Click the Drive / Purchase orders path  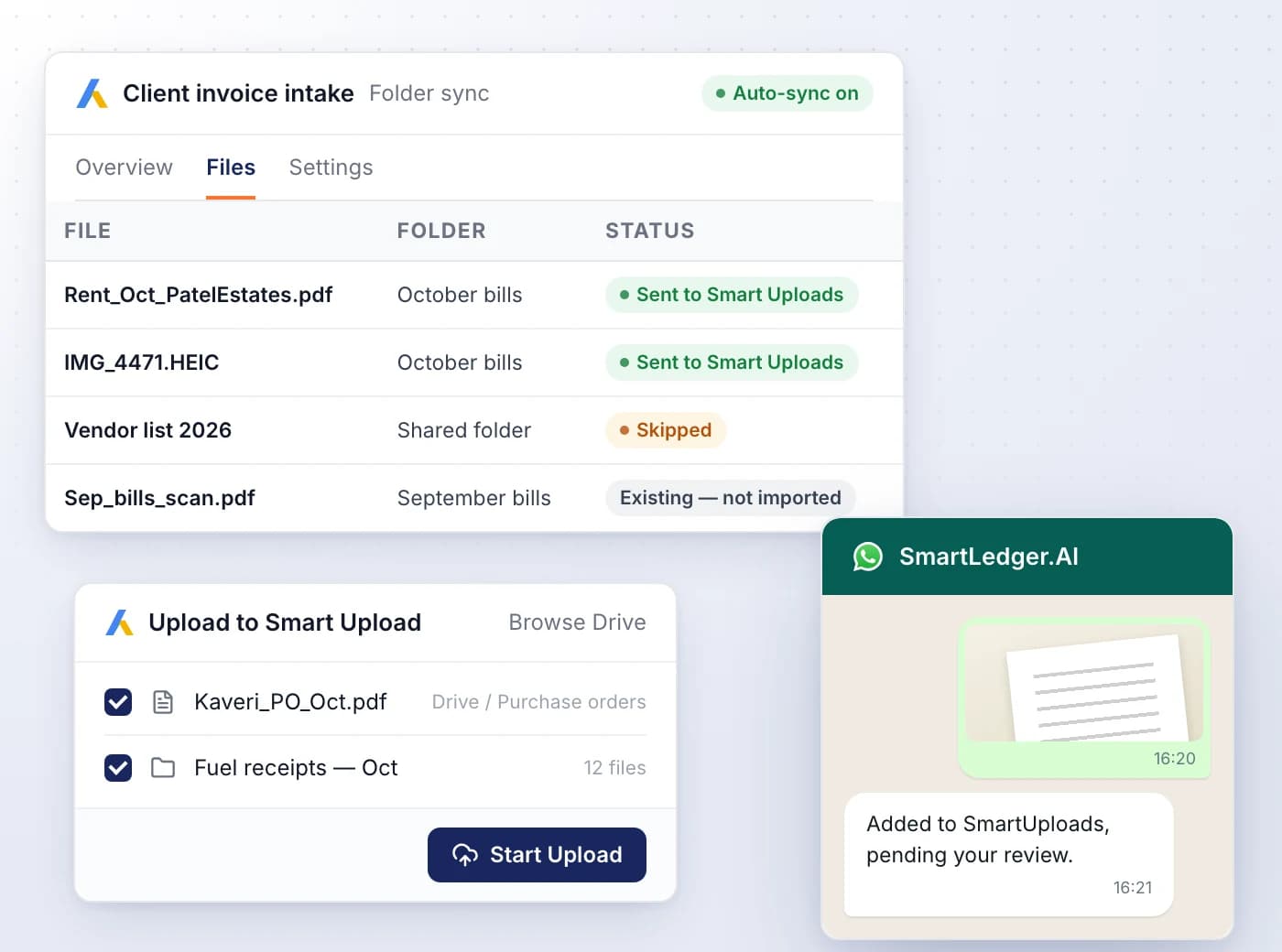538,702
